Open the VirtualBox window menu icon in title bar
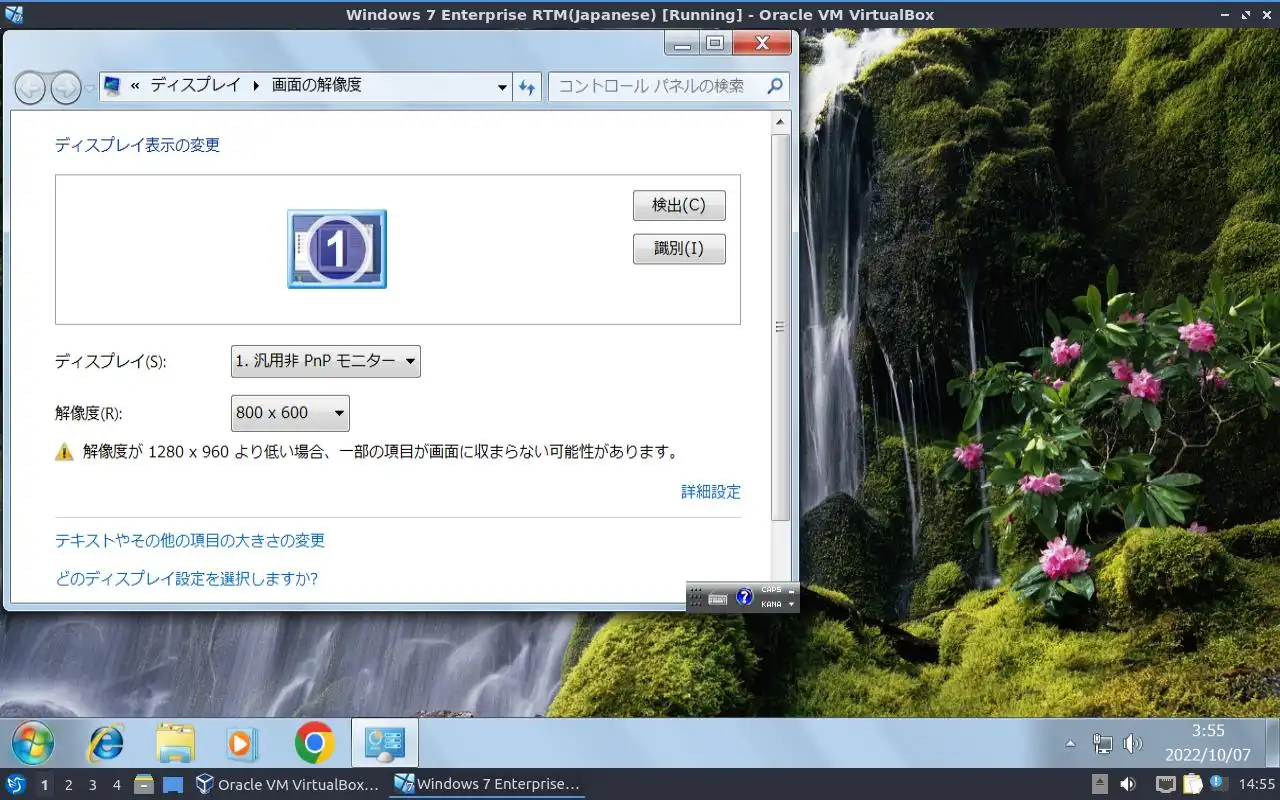 (13, 15)
